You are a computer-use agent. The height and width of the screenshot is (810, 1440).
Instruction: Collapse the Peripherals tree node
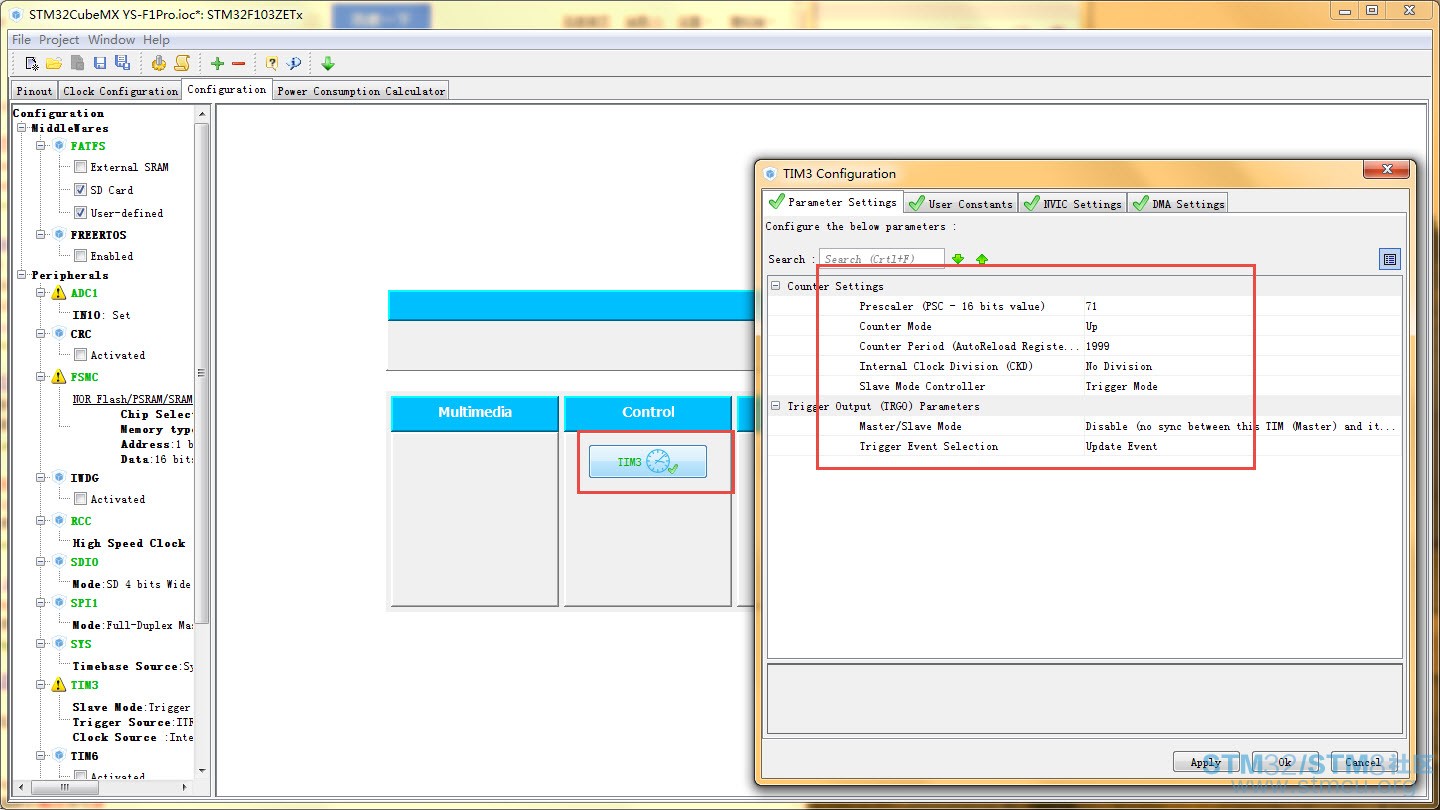click(22, 275)
